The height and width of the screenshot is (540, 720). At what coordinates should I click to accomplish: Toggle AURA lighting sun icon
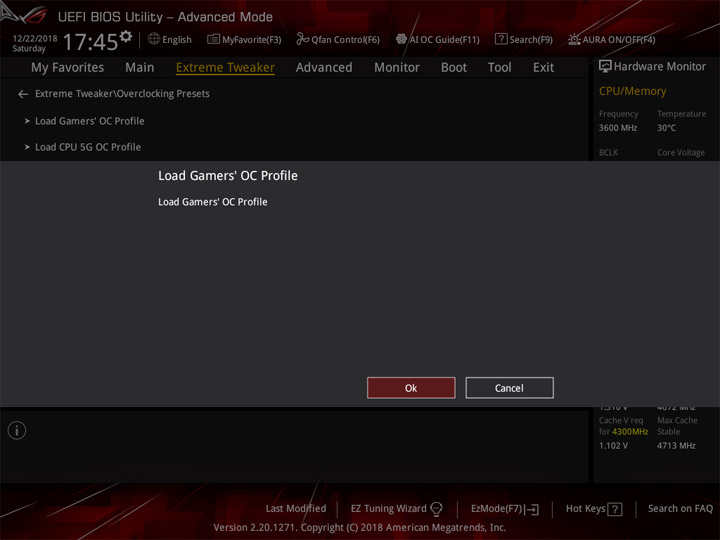(574, 39)
